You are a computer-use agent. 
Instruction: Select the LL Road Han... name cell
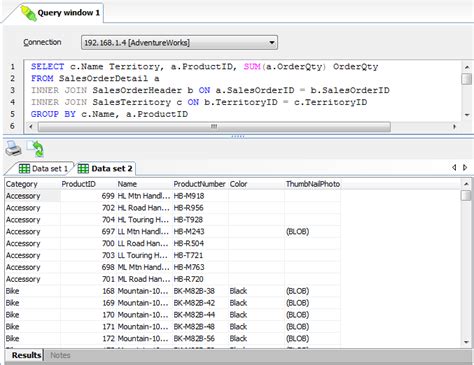tap(144, 244)
